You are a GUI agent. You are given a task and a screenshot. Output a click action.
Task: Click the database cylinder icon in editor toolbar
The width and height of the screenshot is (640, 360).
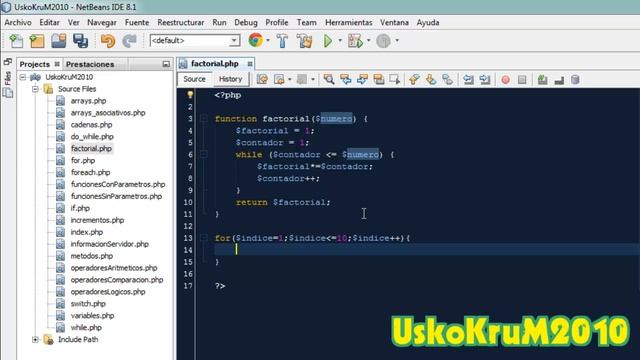click(x=575, y=80)
